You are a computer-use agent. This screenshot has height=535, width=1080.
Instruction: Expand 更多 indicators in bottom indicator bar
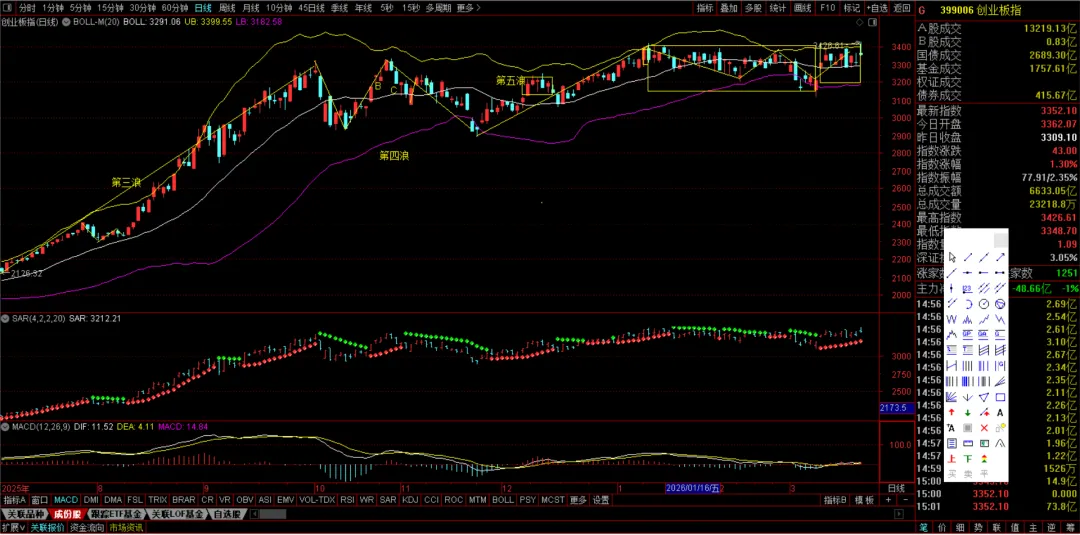(x=579, y=500)
